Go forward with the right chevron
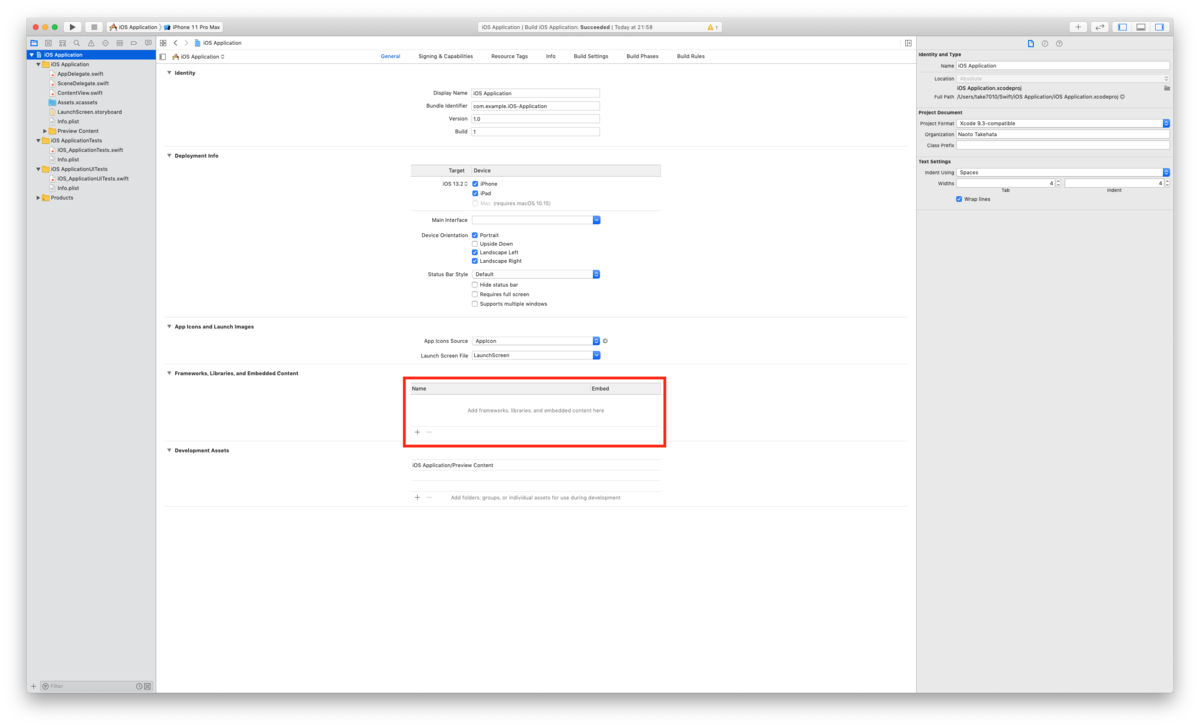1200x728 pixels. pos(186,43)
